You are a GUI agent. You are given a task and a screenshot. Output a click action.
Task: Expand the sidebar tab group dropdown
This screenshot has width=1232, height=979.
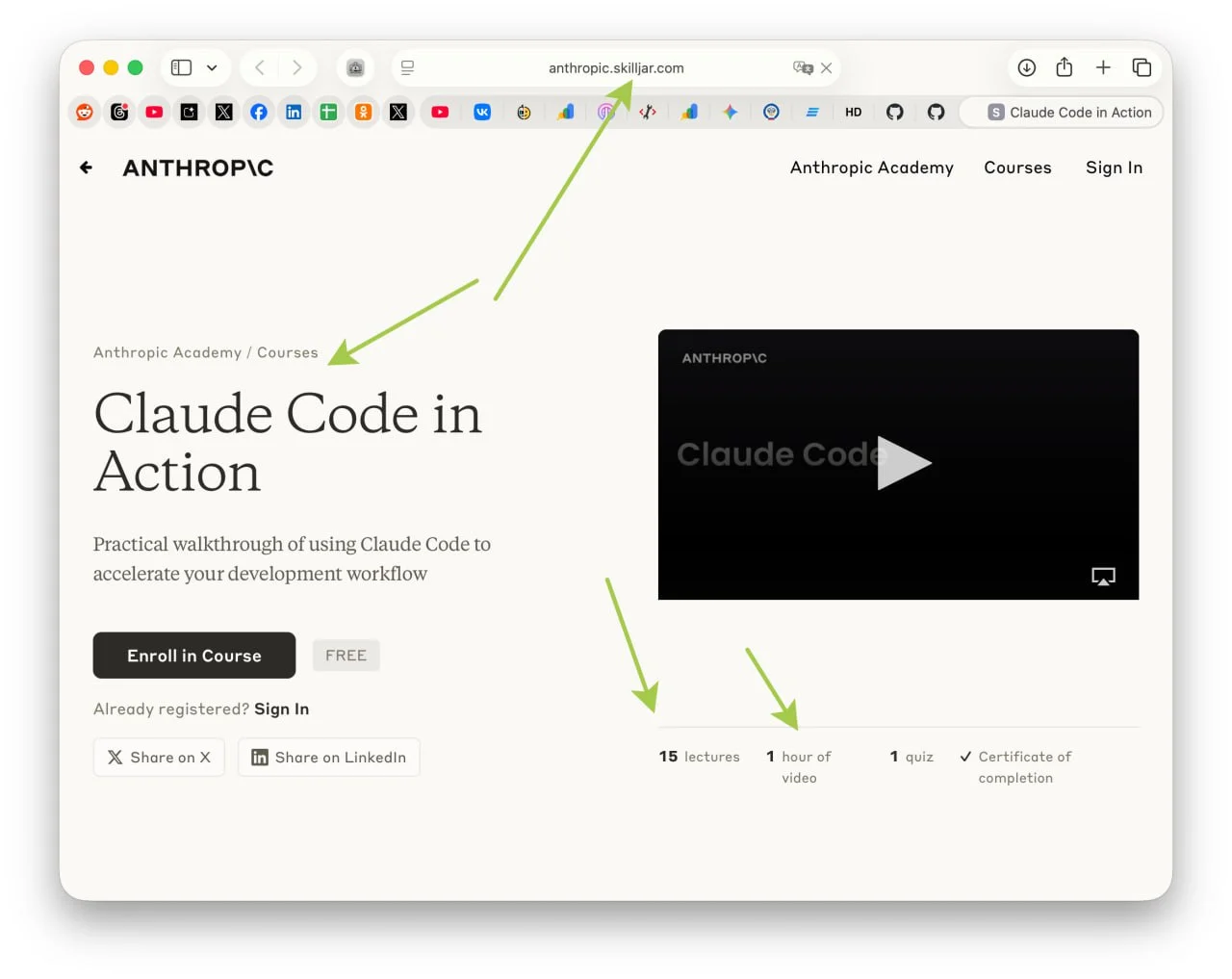coord(212,67)
